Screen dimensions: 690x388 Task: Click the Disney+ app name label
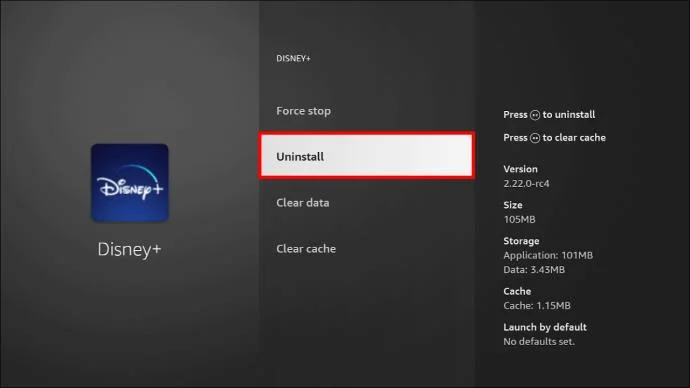point(129,249)
